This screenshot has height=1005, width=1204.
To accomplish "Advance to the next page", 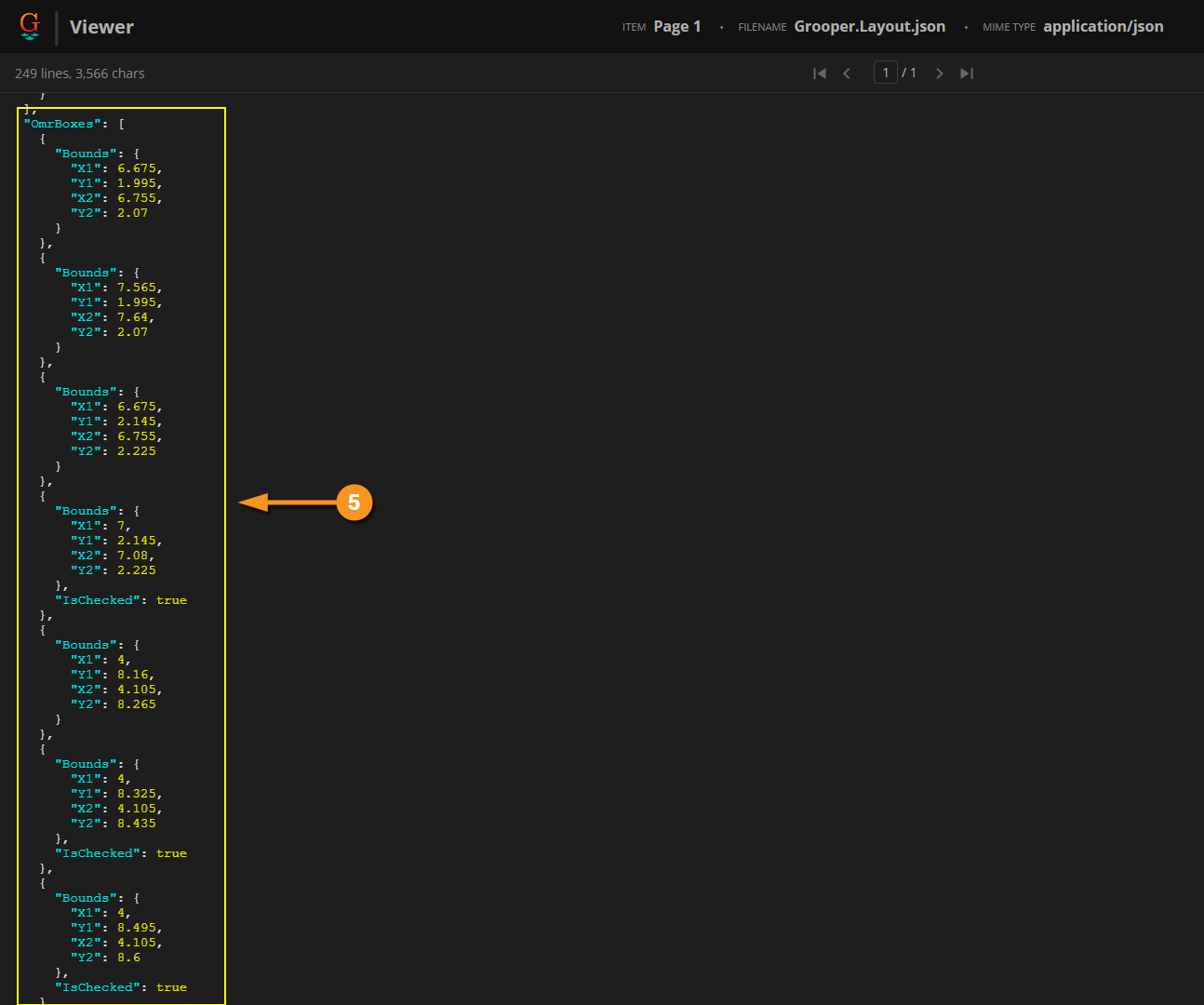I will [939, 74].
